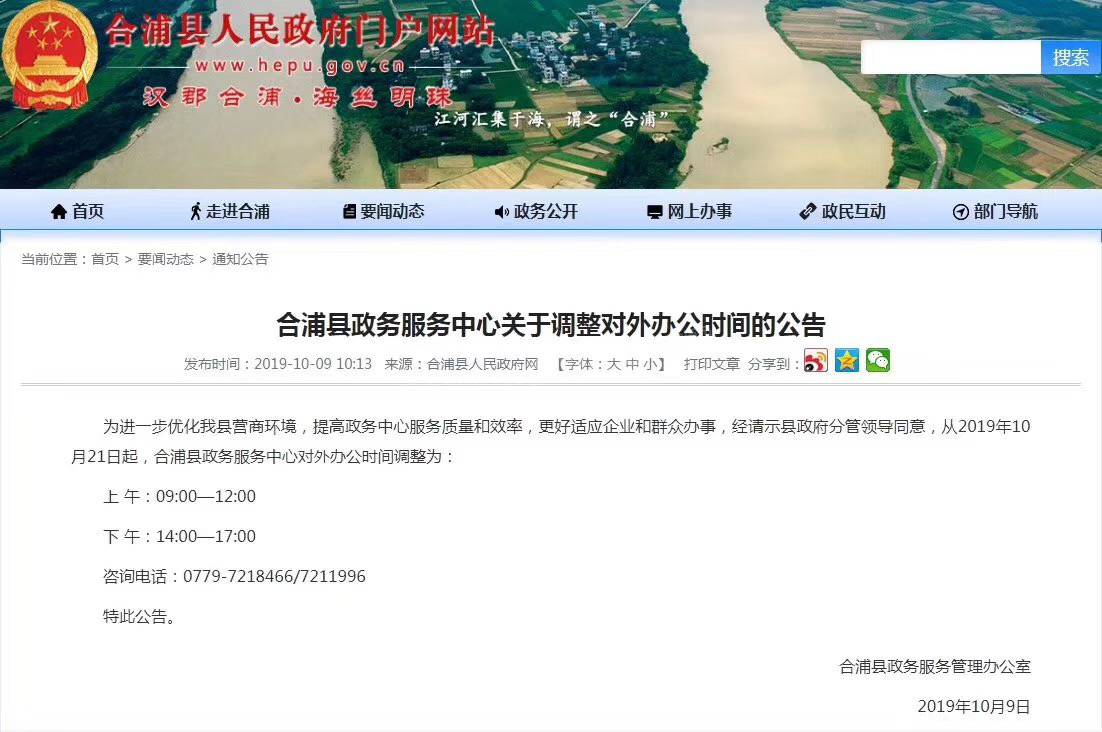Viewport: 1102px width, 732px height.
Task: Set font size to 大
Action: click(613, 364)
